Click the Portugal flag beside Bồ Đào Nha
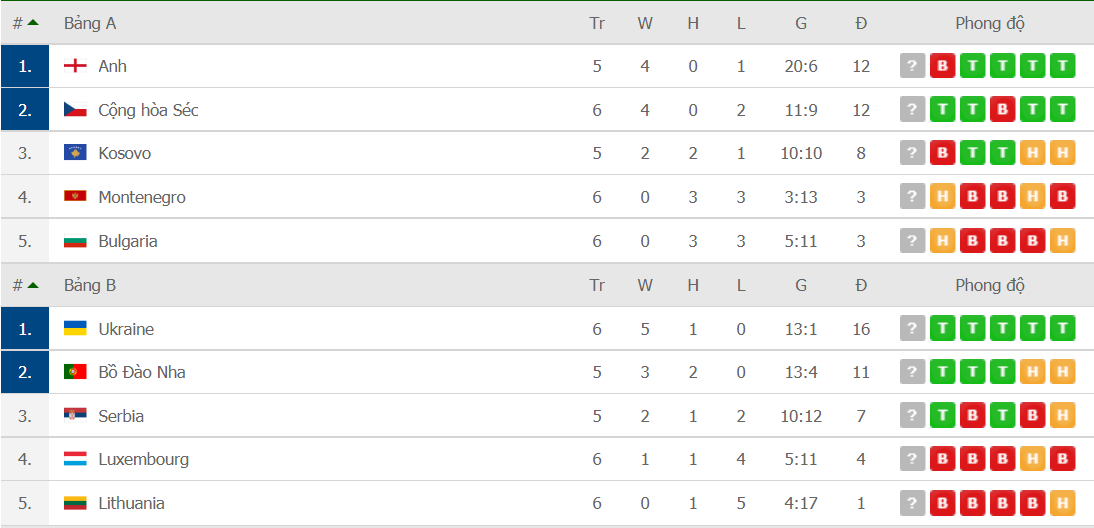This screenshot has width=1094, height=528. (75, 372)
